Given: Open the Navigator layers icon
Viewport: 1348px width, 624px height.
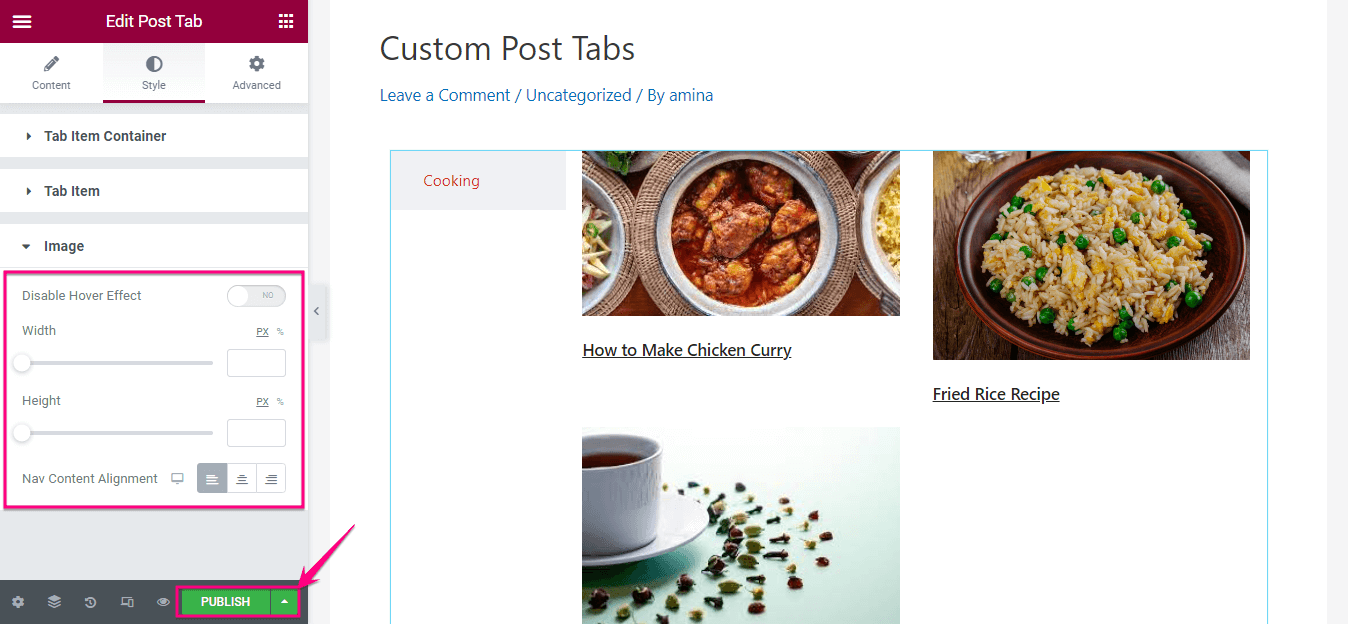Looking at the screenshot, I should coord(53,601).
